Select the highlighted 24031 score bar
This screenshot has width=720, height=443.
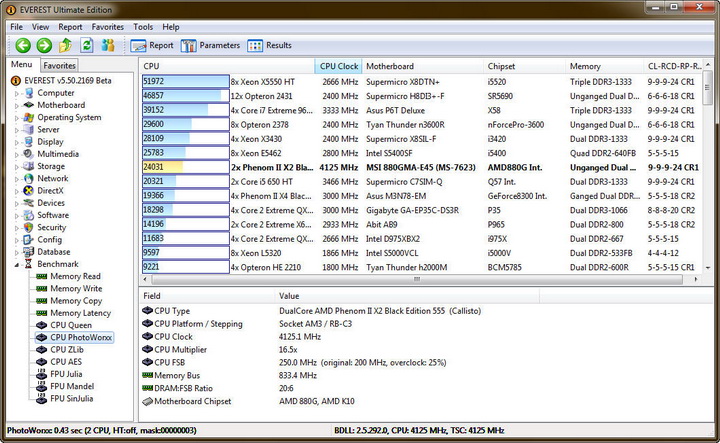point(186,167)
